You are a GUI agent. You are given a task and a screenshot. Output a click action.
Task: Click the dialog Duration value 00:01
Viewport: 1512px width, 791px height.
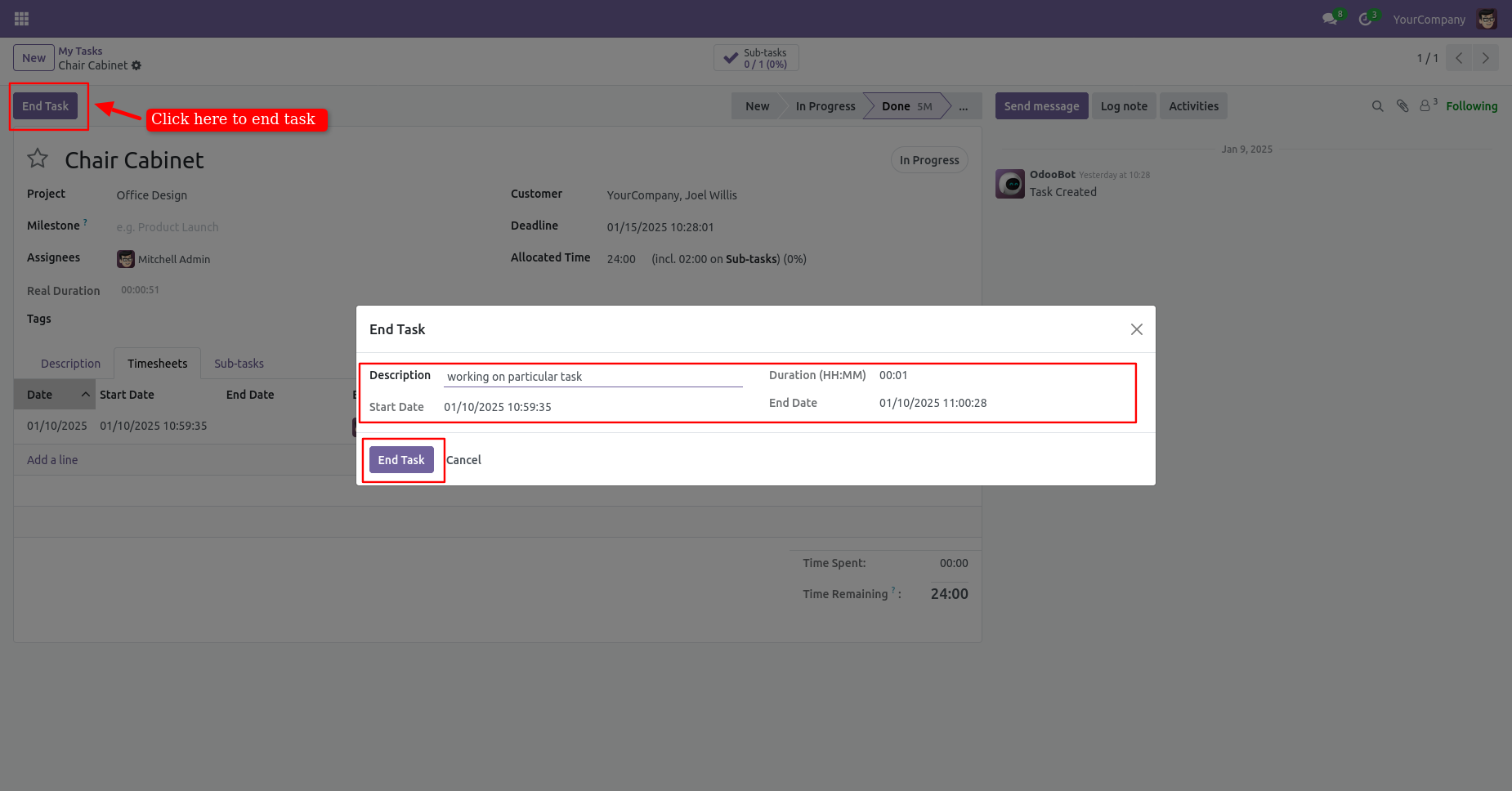tap(893, 375)
